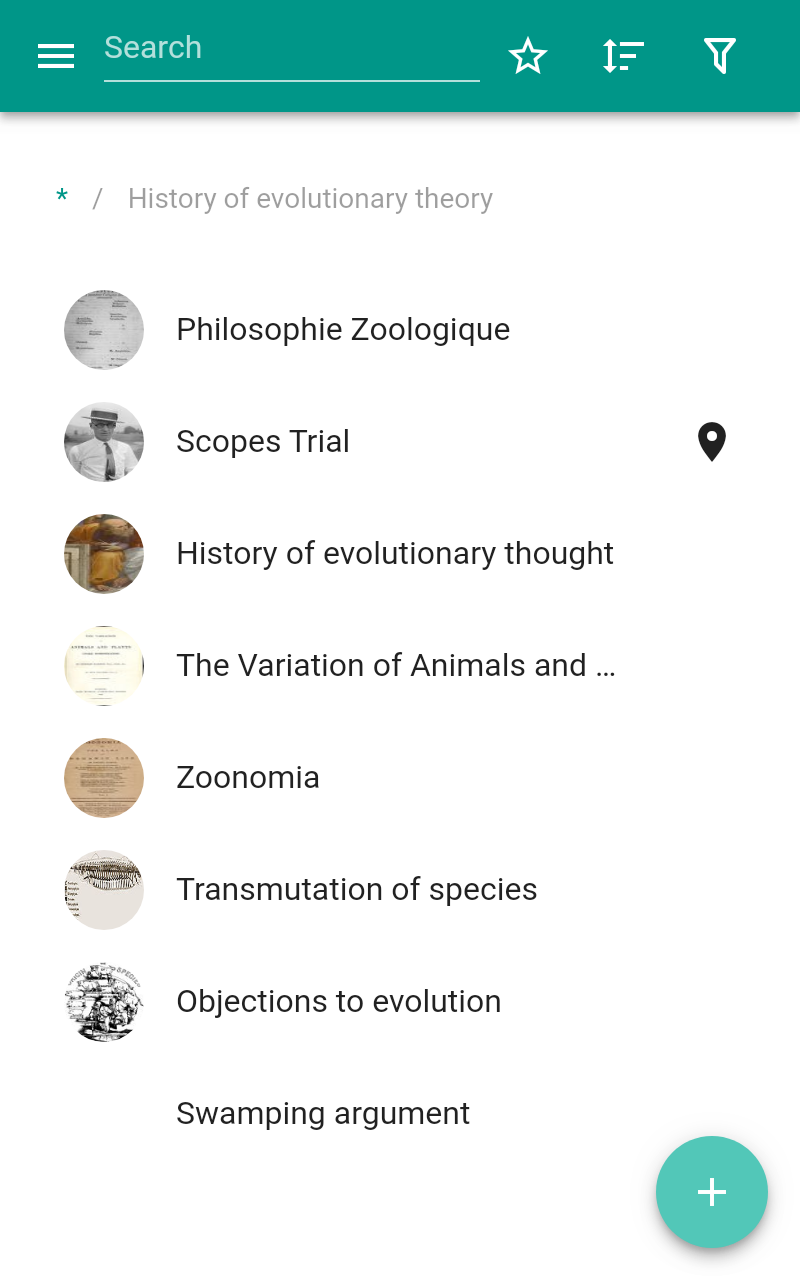Click the Search input field
Viewport: 800px width, 1280px height.
[291, 48]
